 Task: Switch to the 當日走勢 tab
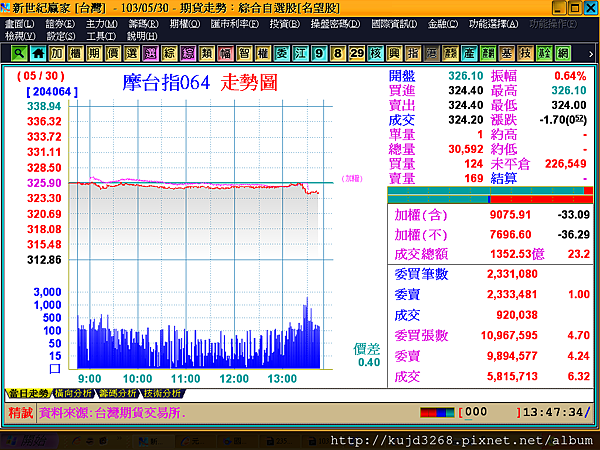(28, 393)
